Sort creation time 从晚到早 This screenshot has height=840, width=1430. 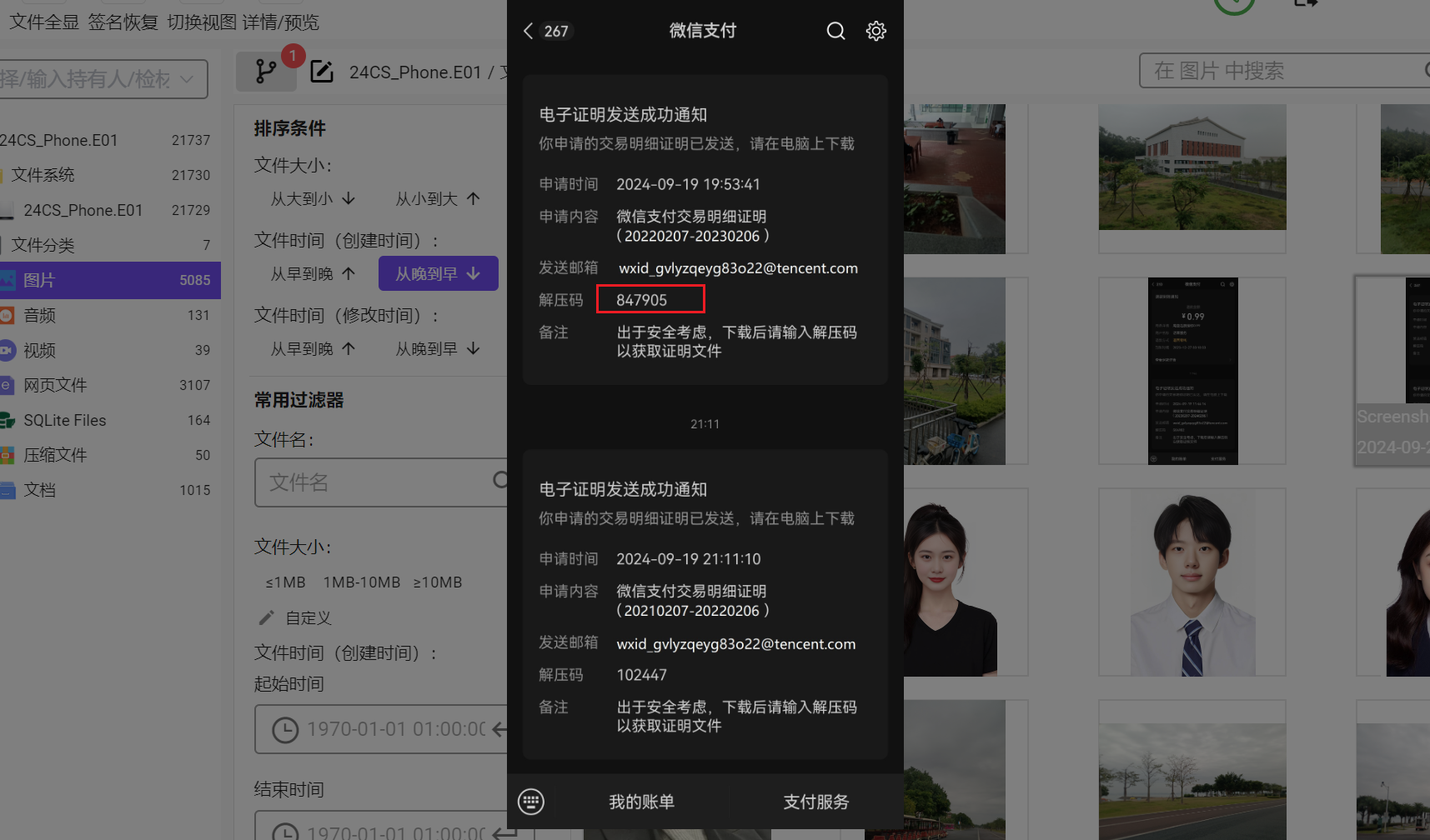tap(439, 273)
